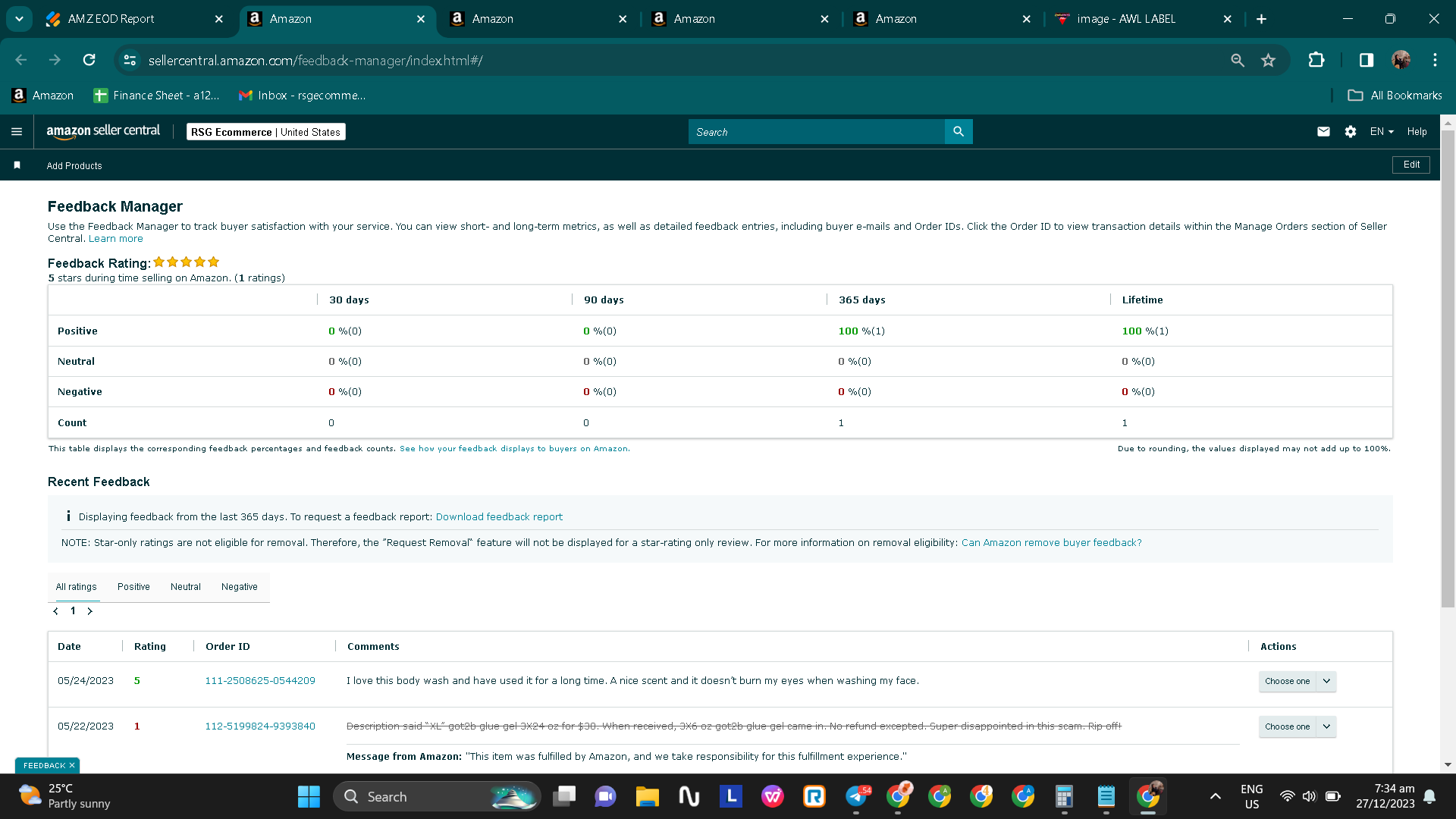Screen dimensions: 1456x819
Task: Click the Windows taskbar search box
Action: pyautogui.click(x=437, y=796)
